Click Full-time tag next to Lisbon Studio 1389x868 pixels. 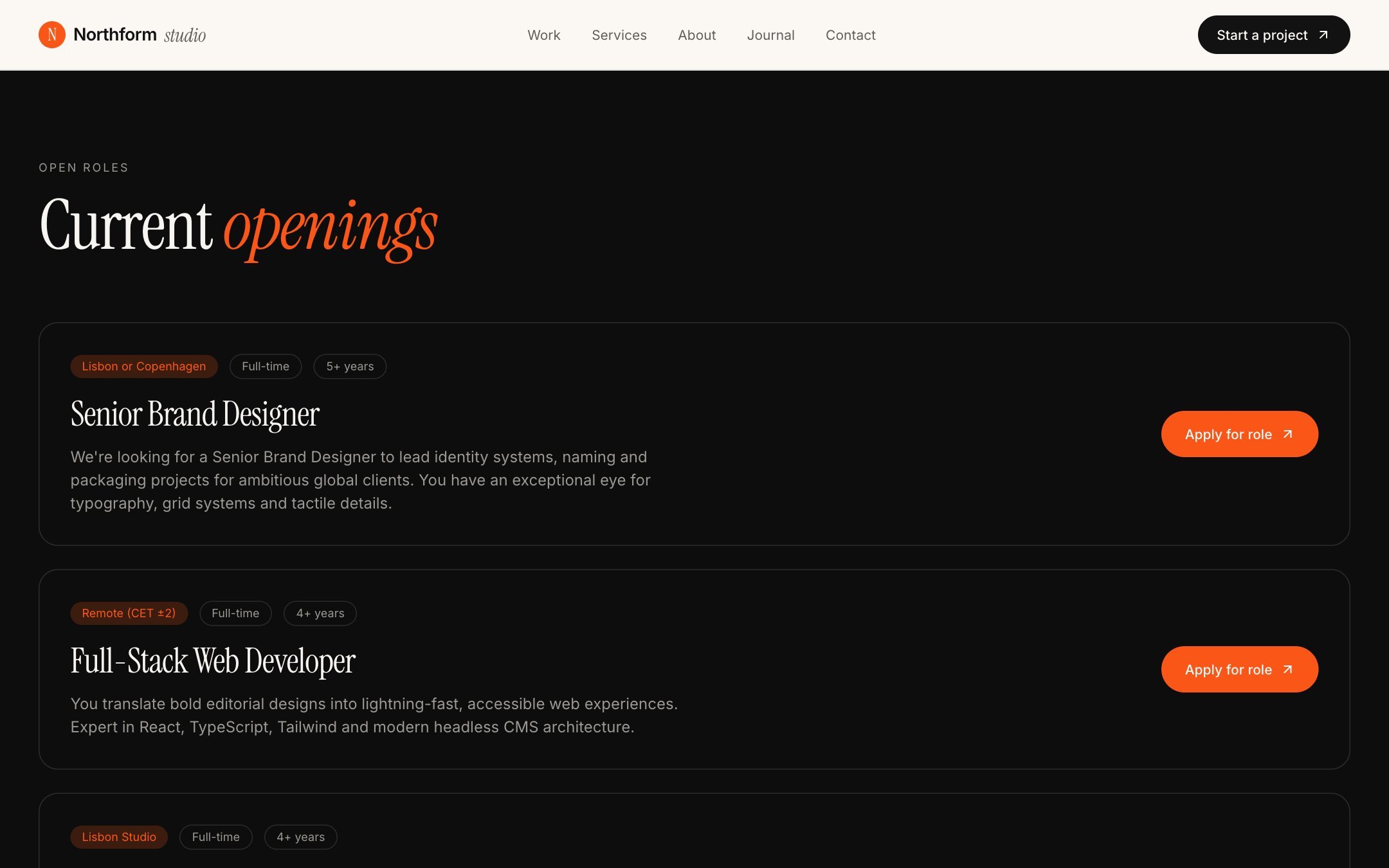[216, 837]
